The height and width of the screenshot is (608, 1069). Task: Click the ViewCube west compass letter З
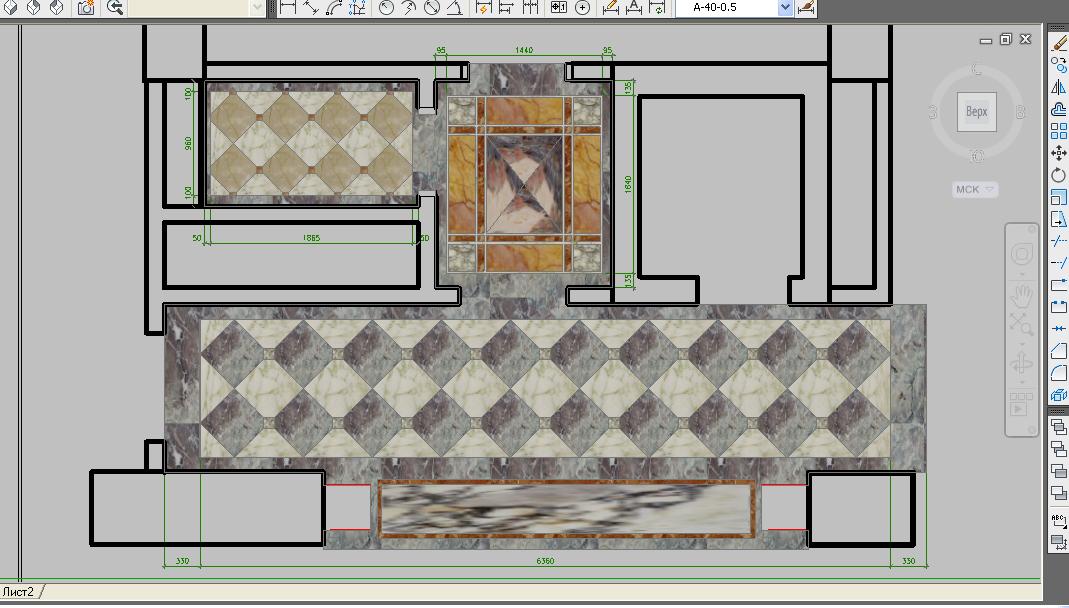click(933, 112)
